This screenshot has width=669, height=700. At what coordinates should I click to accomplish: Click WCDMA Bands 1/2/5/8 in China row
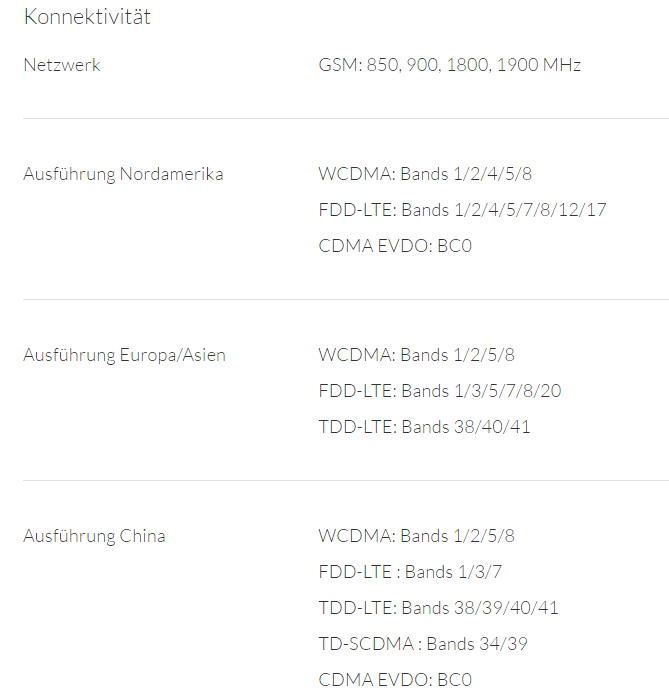point(416,536)
